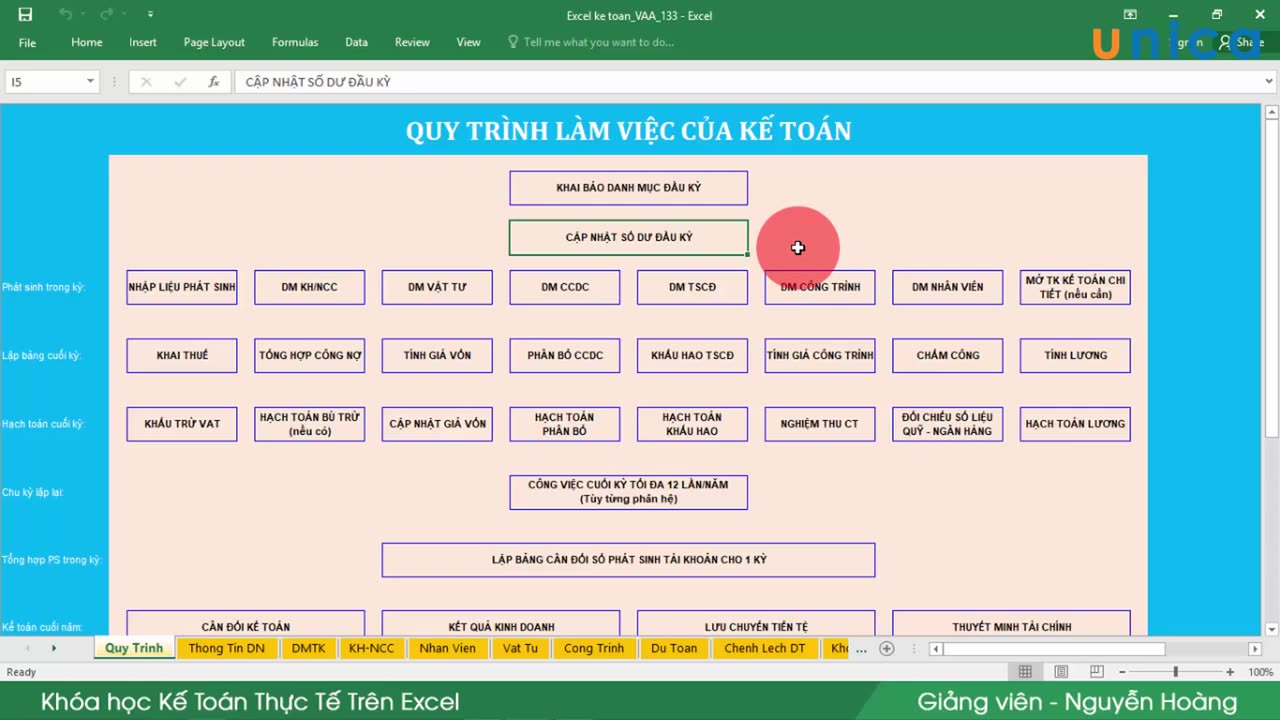Viewport: 1280px width, 720px height.
Task: Click the KẾT QUẢ KINH DOANH box
Action: 501,623
